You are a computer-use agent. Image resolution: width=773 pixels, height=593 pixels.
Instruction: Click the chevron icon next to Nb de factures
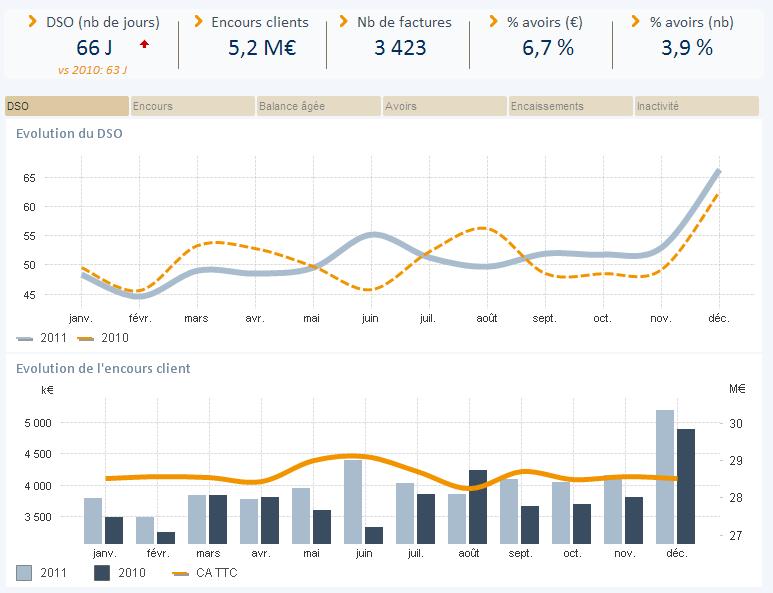tap(344, 21)
